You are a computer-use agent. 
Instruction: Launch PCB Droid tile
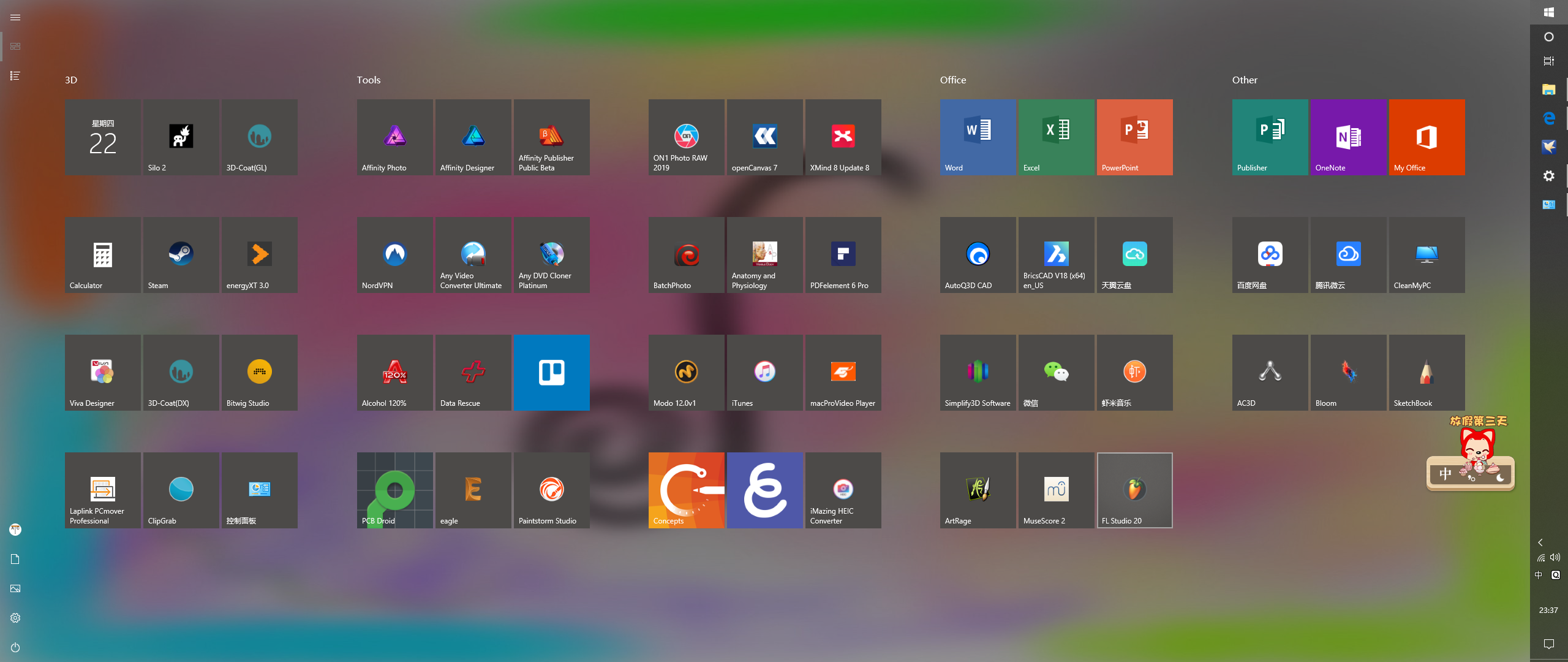(394, 490)
